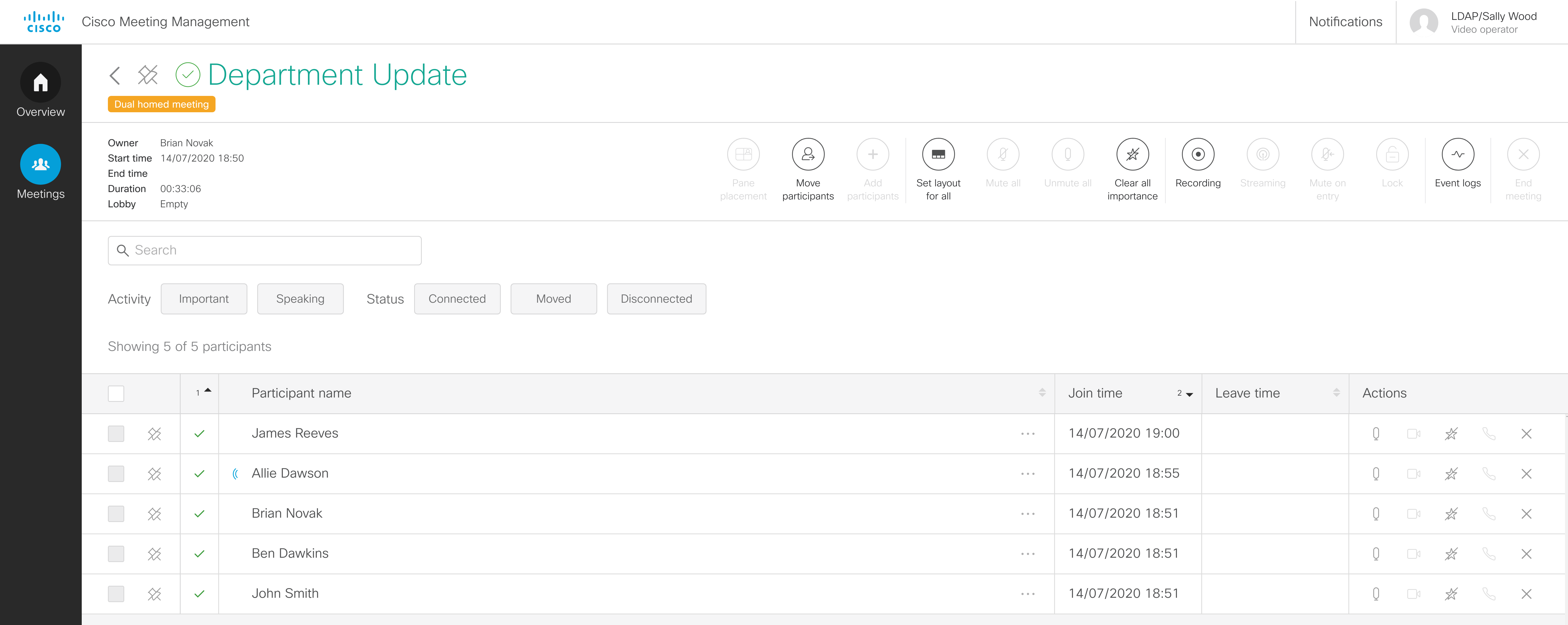Click the Cisco Meeting Management title

[x=166, y=22]
